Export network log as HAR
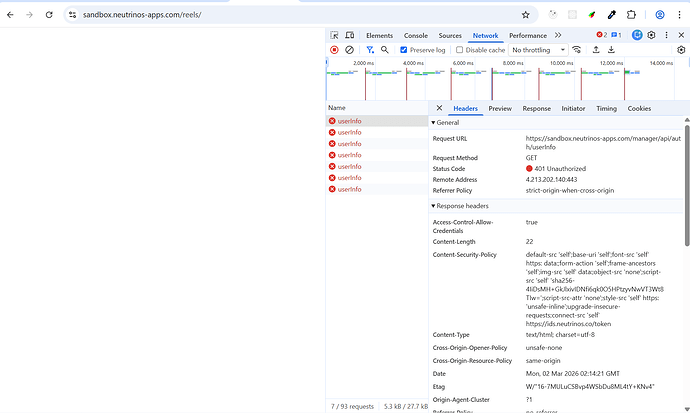 611,50
